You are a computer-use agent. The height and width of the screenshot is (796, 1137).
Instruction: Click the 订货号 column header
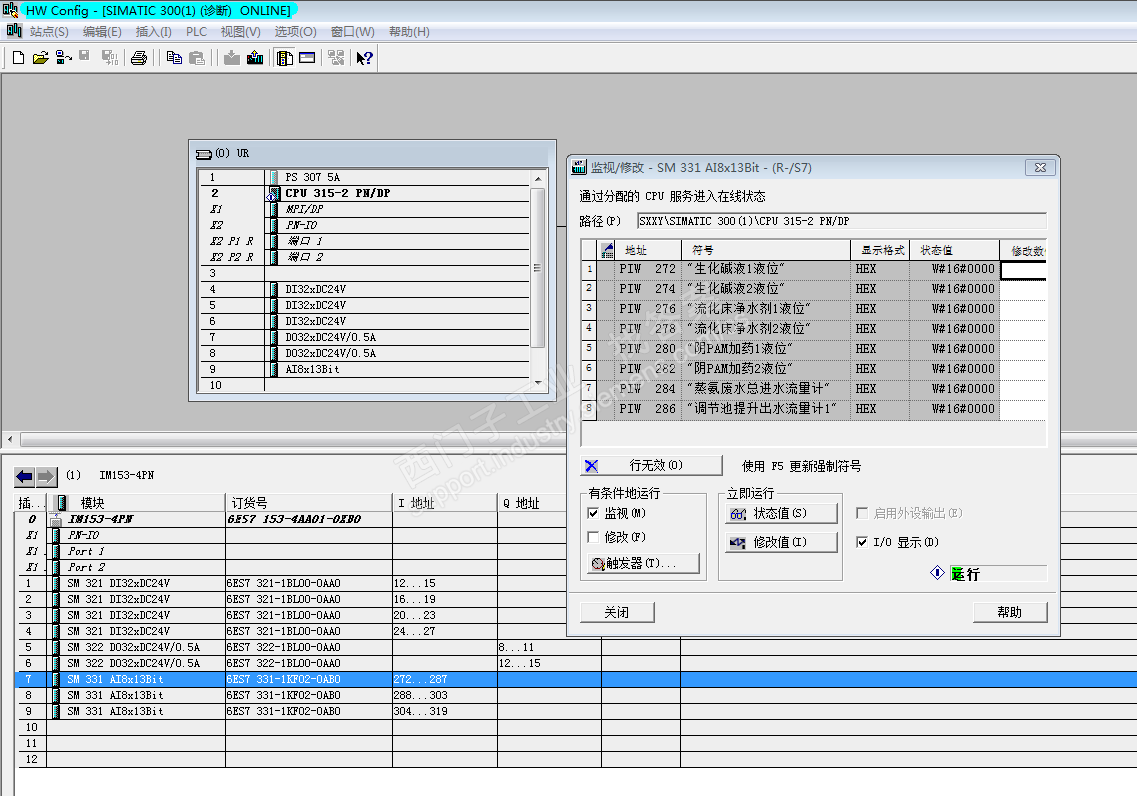[x=309, y=502]
